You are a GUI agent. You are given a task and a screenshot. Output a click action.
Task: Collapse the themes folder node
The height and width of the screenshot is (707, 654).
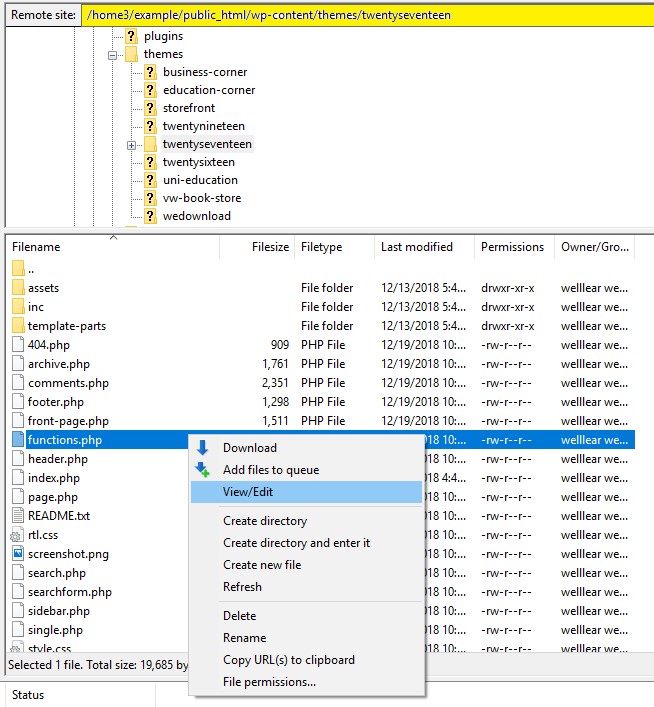(x=113, y=55)
